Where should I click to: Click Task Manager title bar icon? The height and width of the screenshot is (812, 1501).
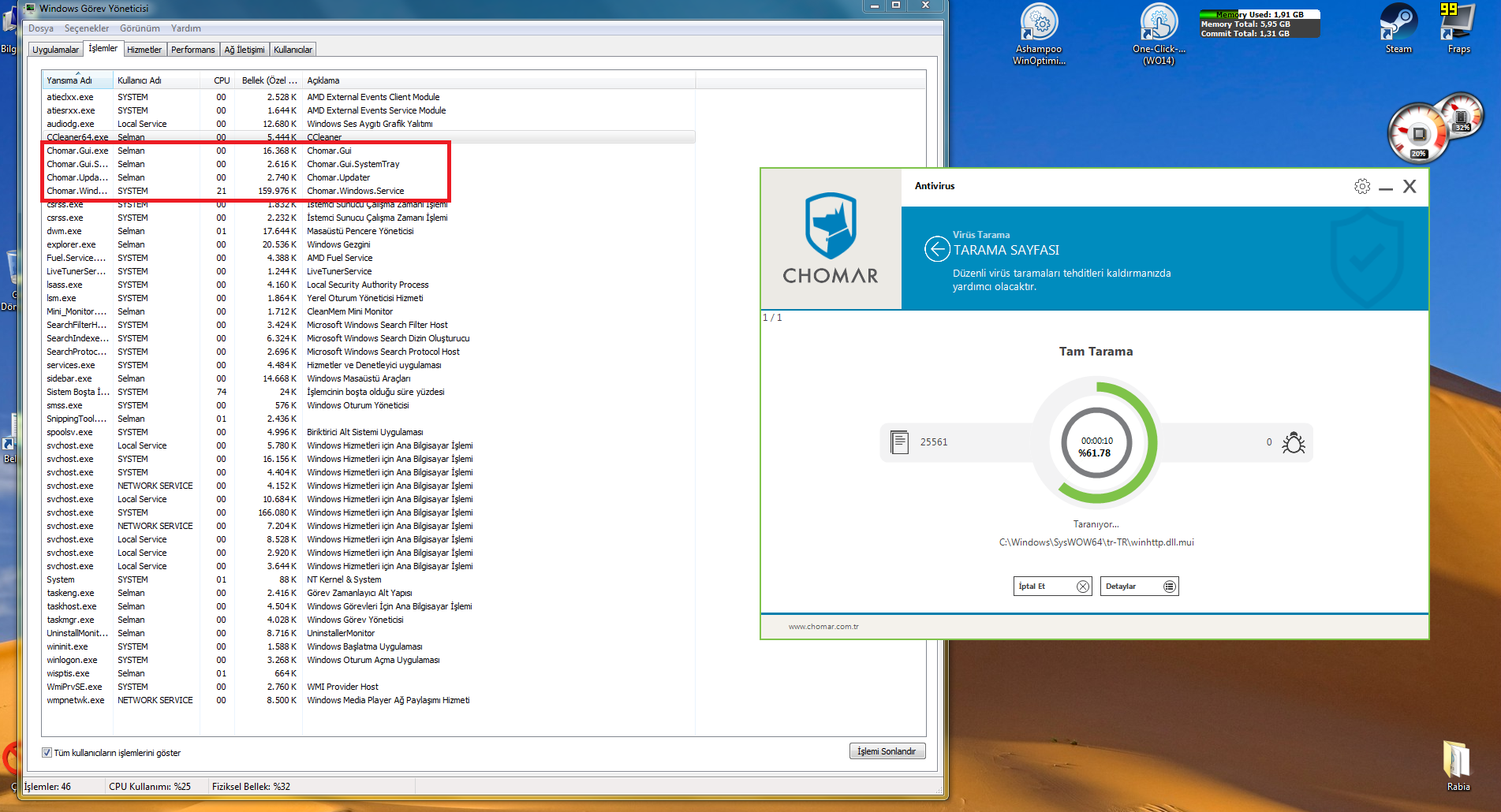tap(30, 8)
